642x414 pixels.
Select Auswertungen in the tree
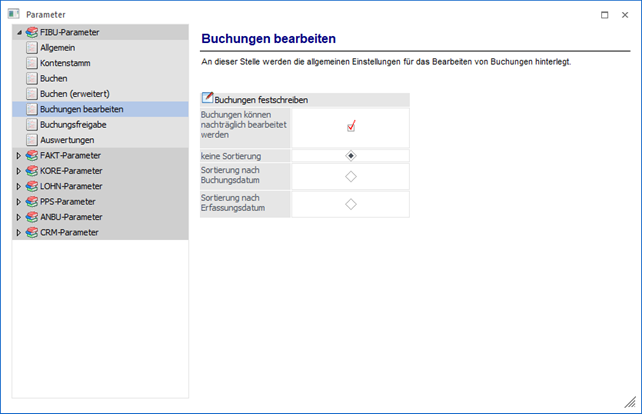tap(67, 140)
